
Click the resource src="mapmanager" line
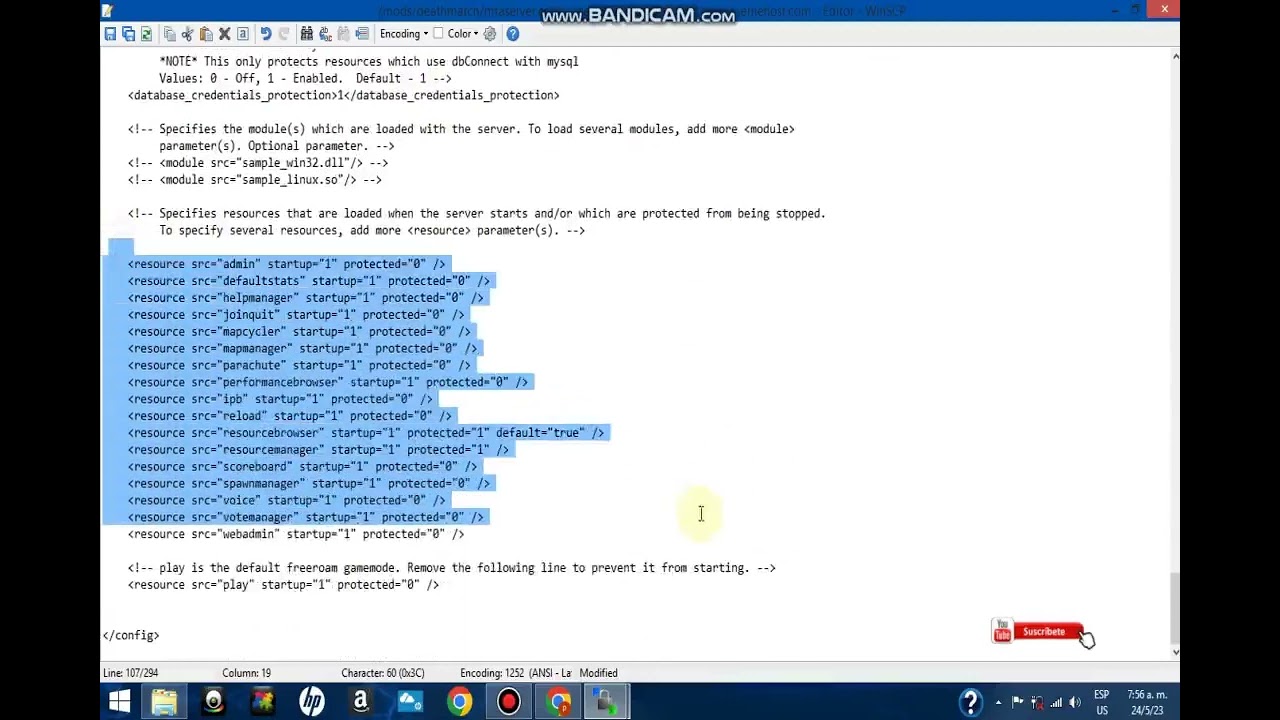(302, 349)
